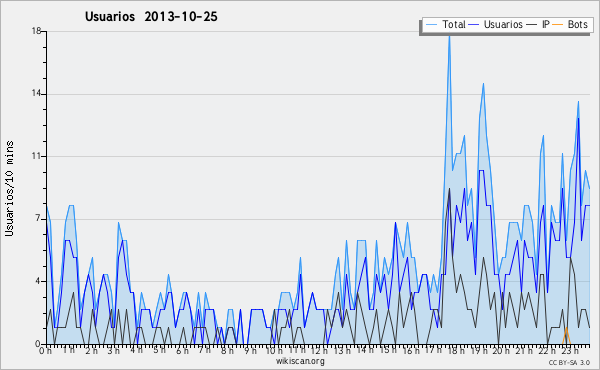This screenshot has width=600, height=370.
Task: Click the chart title 'Usuarios 2013-10-25'
Action: 151,17
